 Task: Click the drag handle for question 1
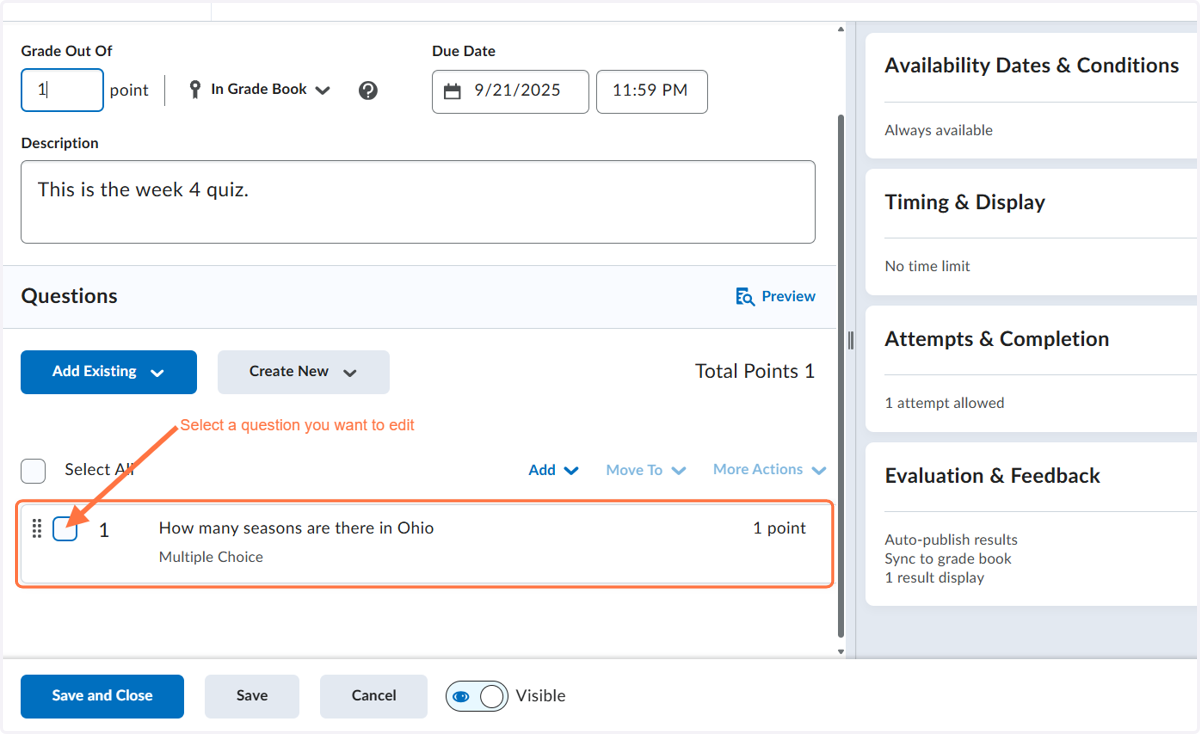click(37, 528)
